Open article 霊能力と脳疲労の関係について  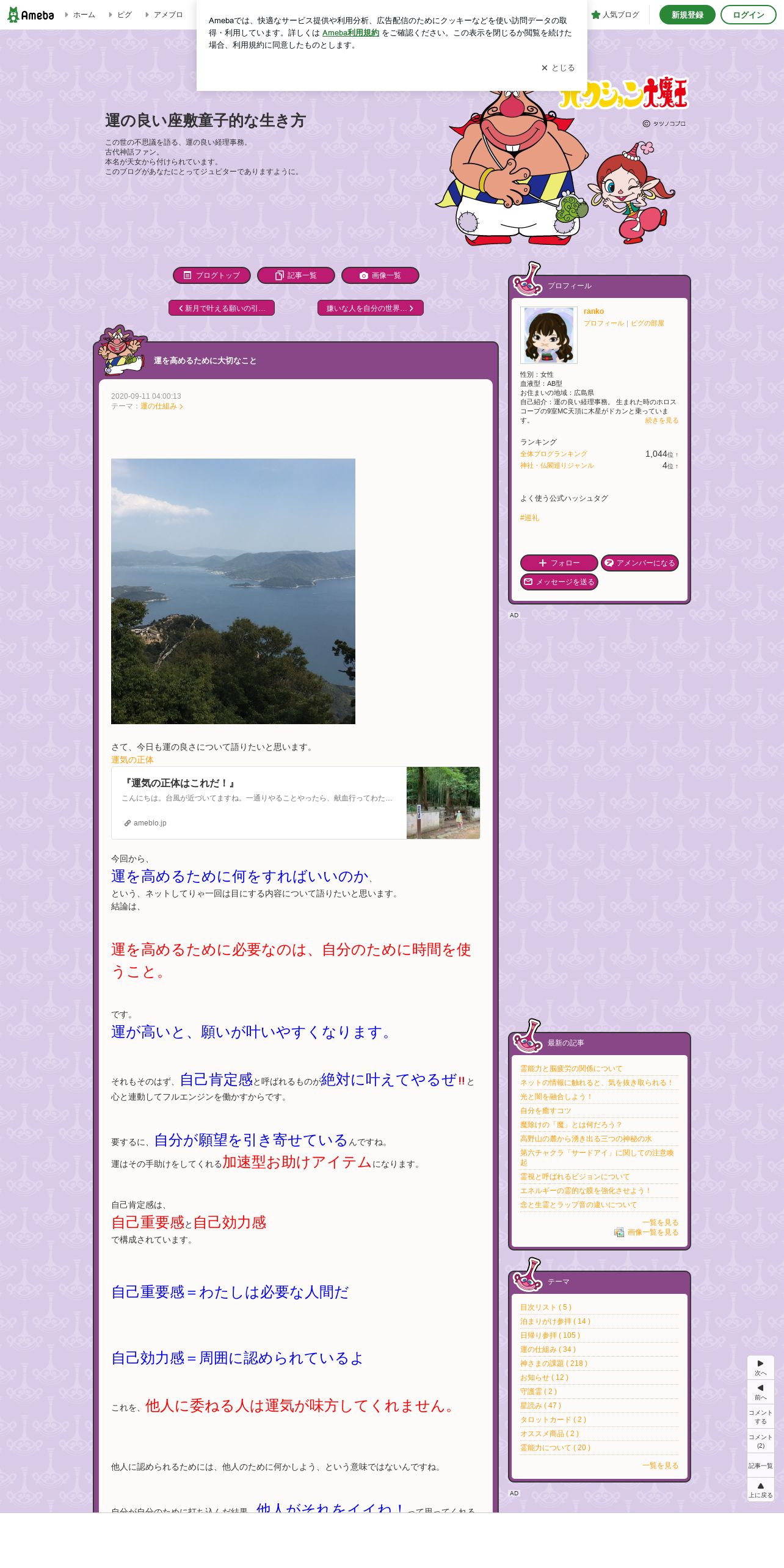(571, 1069)
